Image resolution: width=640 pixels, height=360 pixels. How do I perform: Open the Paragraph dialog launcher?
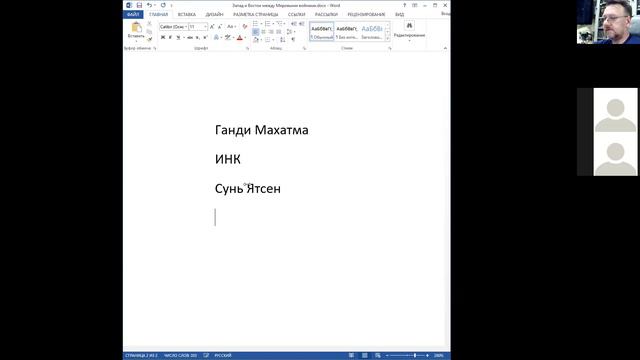304,48
